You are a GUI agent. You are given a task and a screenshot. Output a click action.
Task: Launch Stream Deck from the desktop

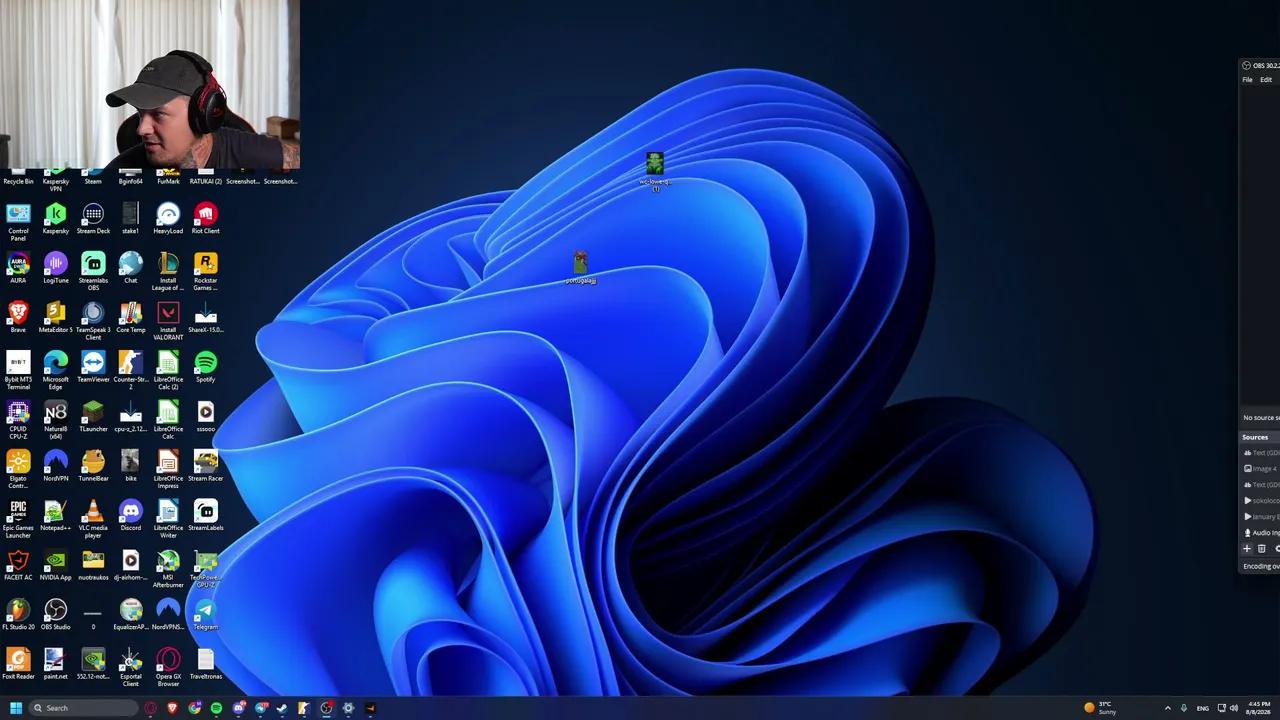coord(93,219)
